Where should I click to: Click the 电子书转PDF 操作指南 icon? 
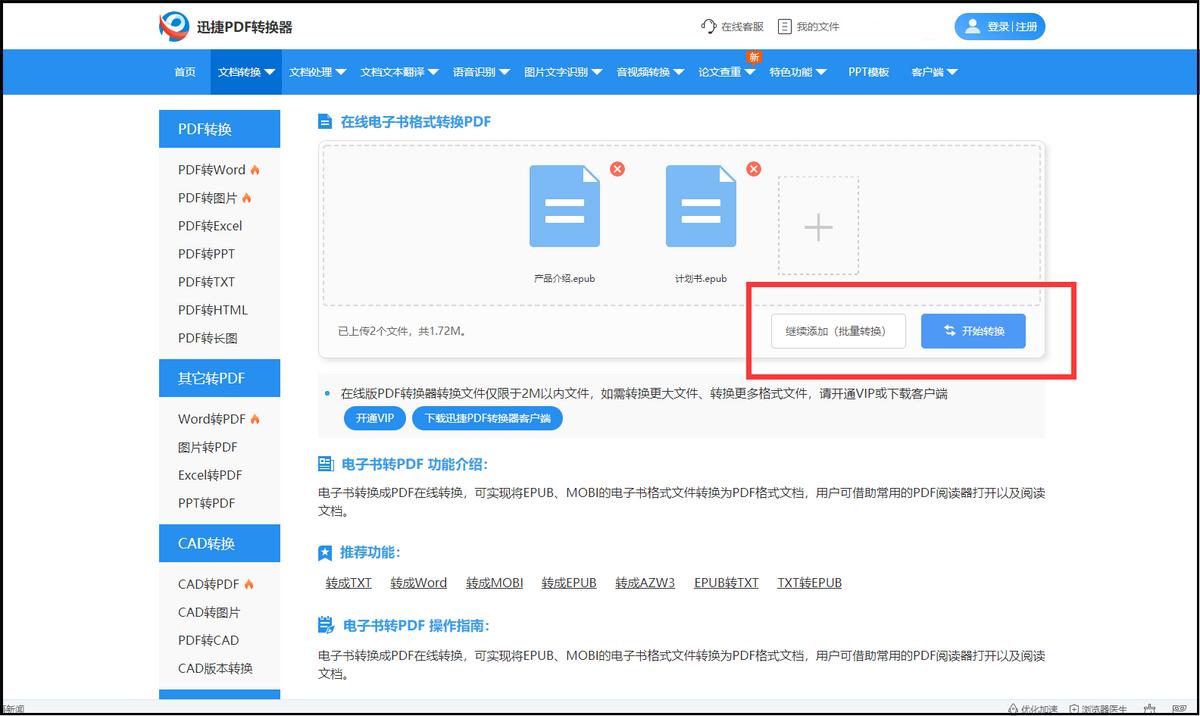pyautogui.click(x=325, y=624)
